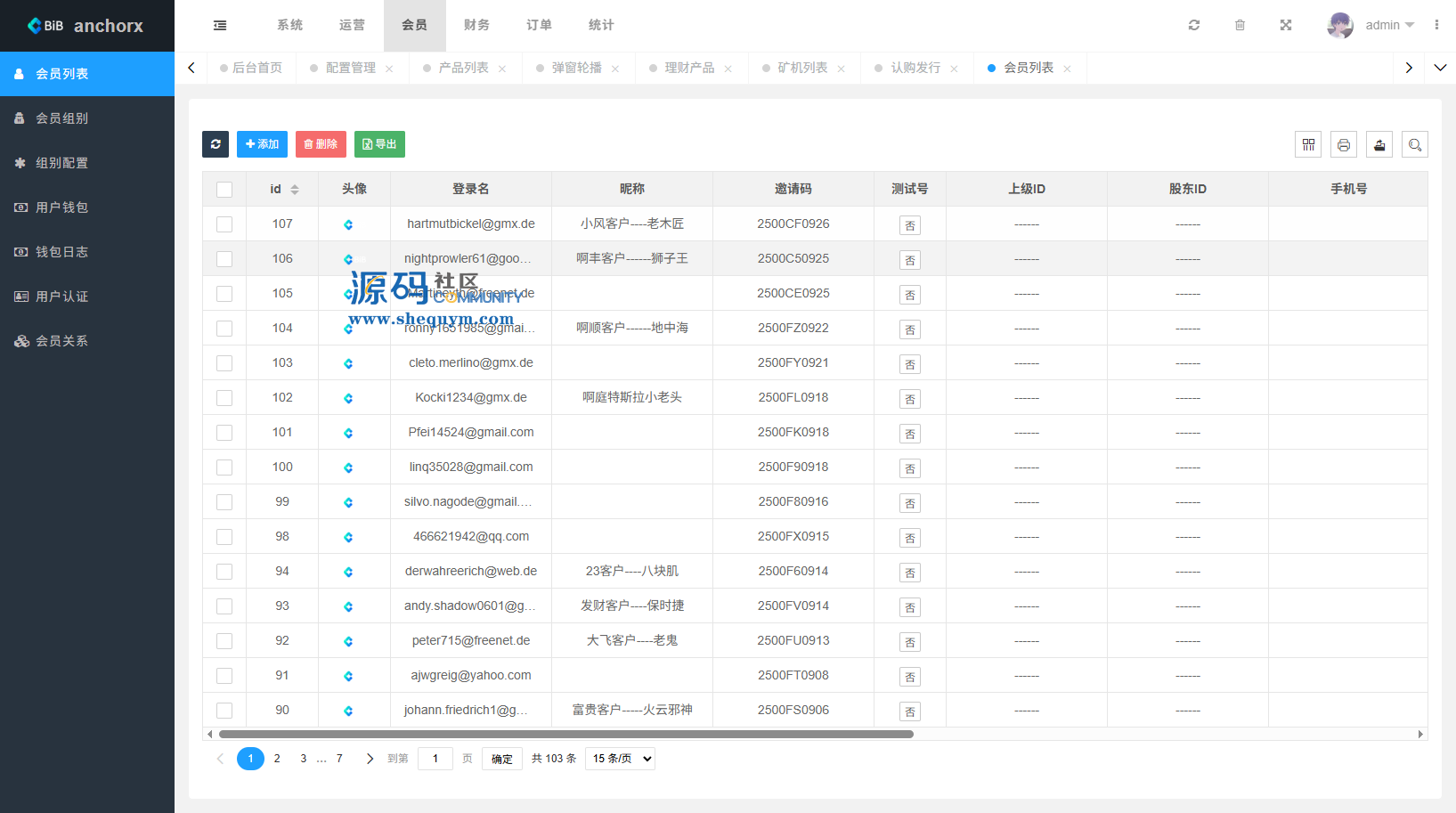Screen dimensions: 1456x813
Task: Open the 15 条/页 page size dropdown
Action: pos(621,759)
